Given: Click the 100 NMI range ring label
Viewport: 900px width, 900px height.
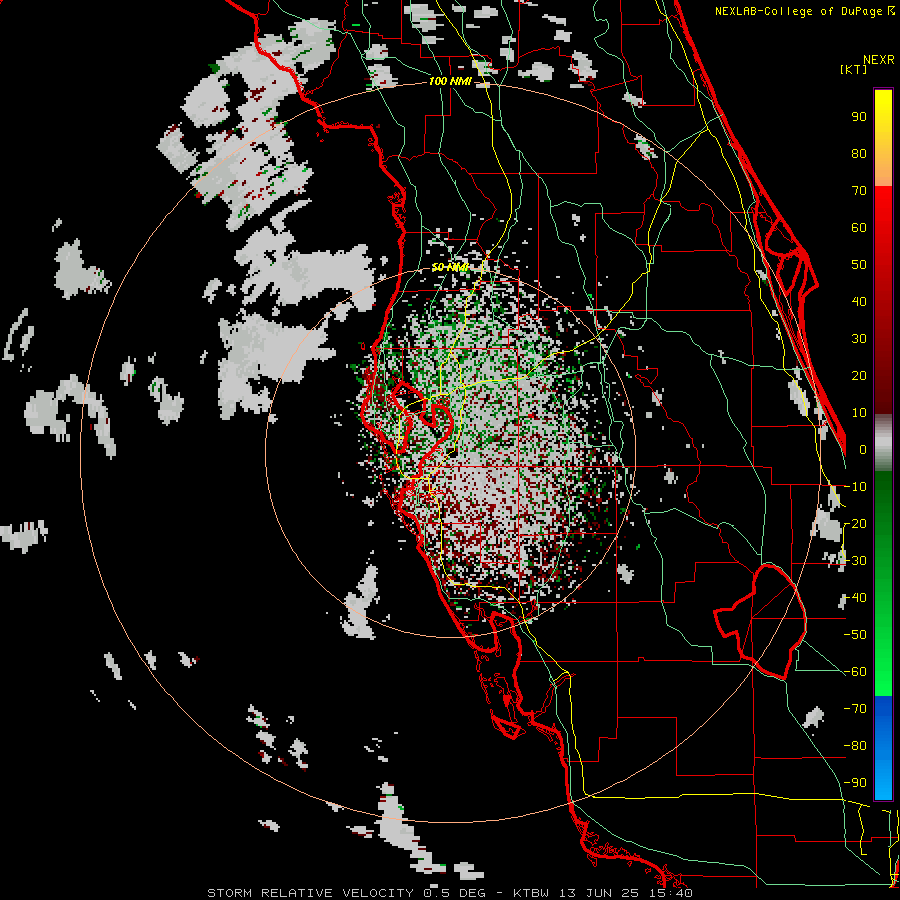Looking at the screenshot, I should click(x=450, y=82).
